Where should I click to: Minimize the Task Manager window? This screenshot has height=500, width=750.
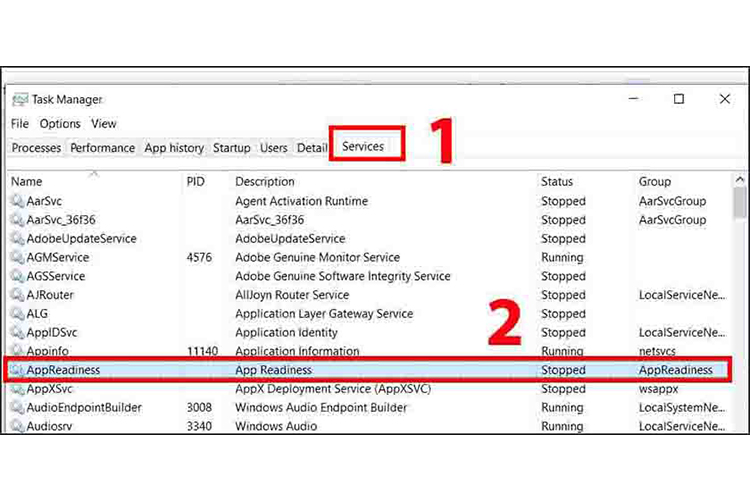[634, 99]
